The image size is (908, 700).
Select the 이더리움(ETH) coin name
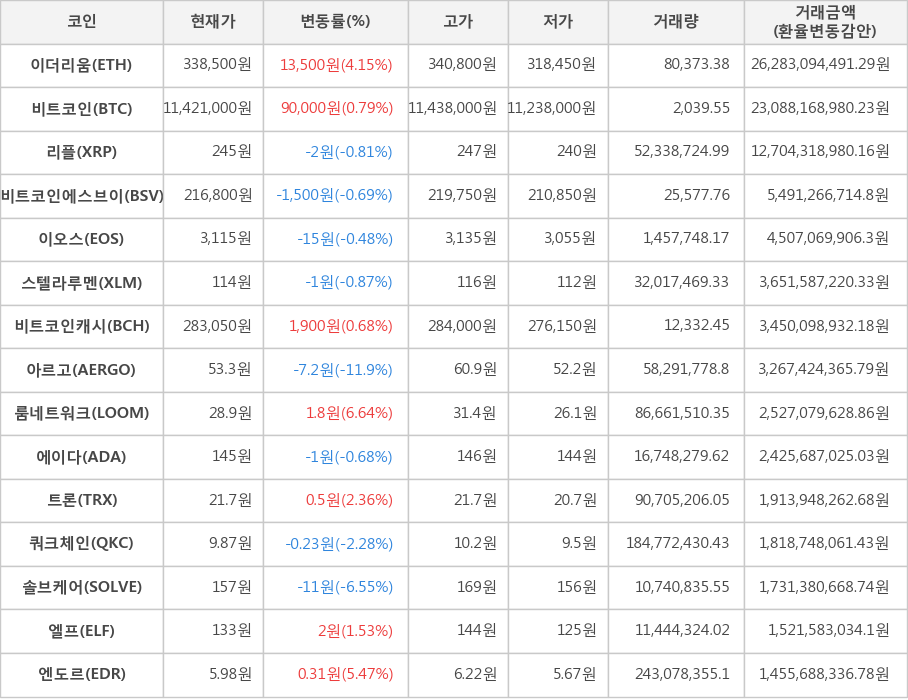click(82, 65)
